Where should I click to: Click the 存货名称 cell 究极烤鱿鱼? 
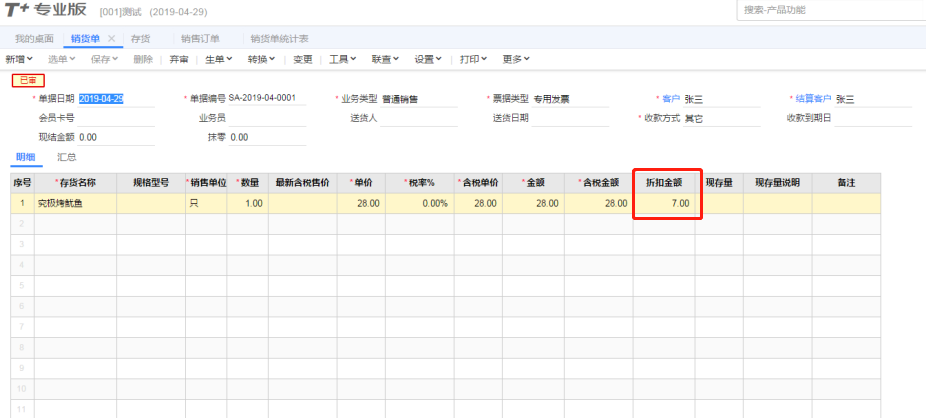75,203
